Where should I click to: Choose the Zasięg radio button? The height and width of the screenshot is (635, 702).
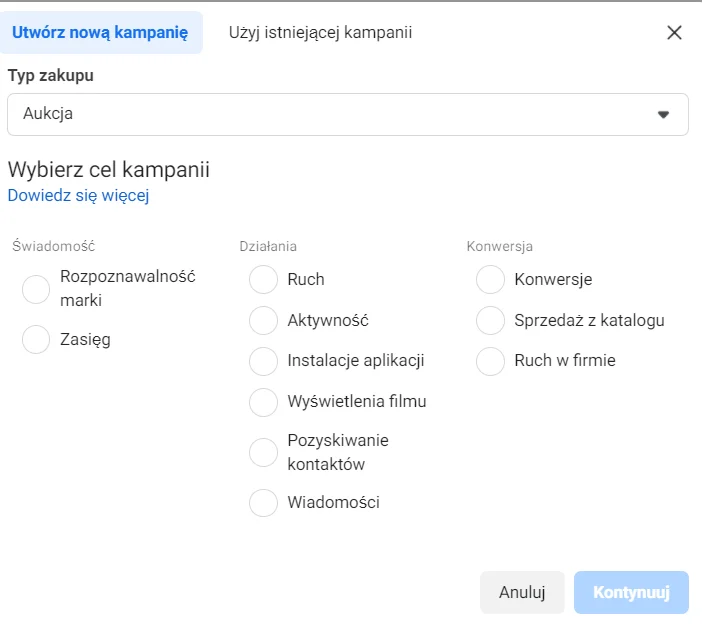coord(36,339)
